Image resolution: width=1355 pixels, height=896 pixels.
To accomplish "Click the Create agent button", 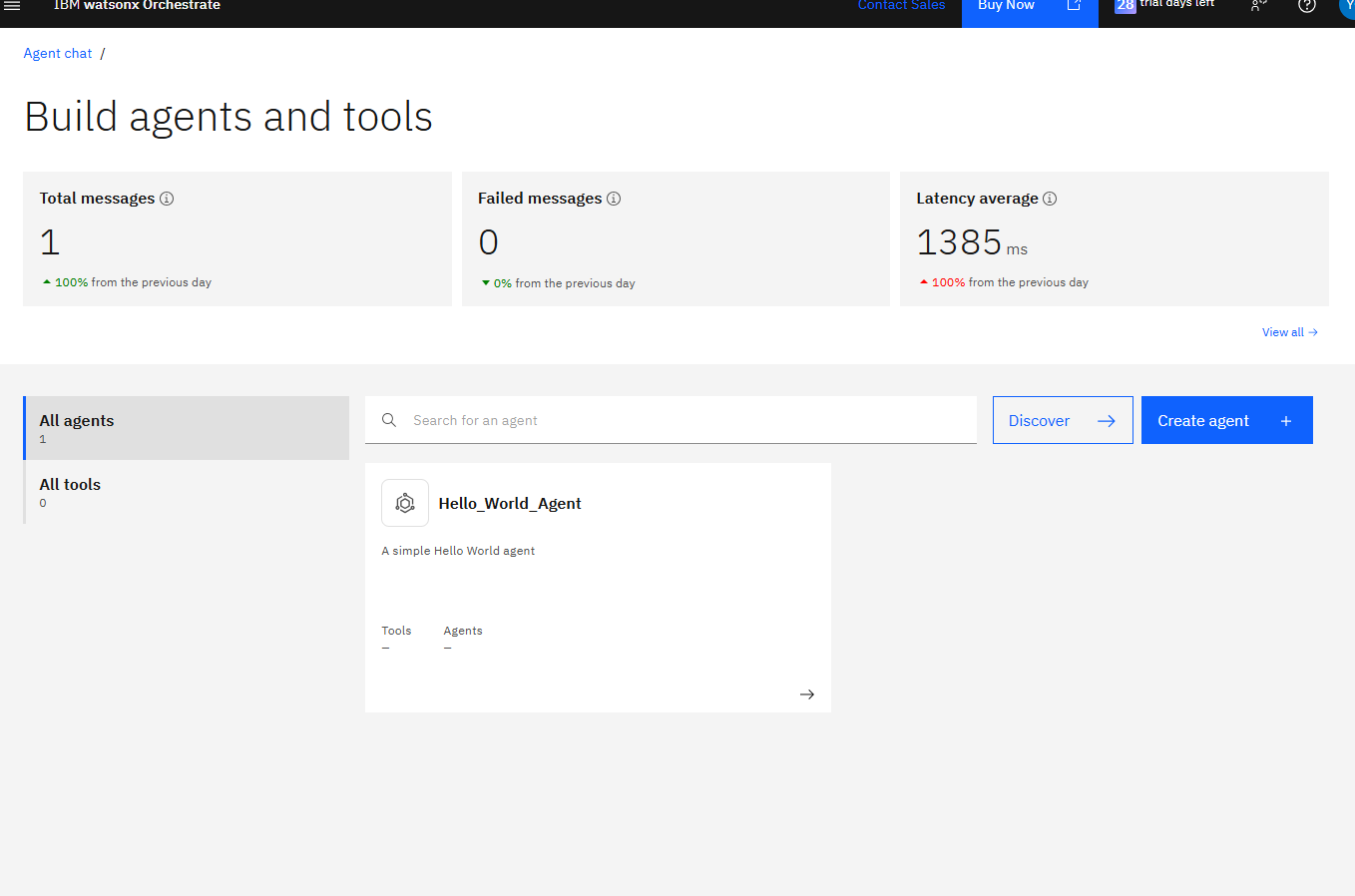I will point(1226,420).
